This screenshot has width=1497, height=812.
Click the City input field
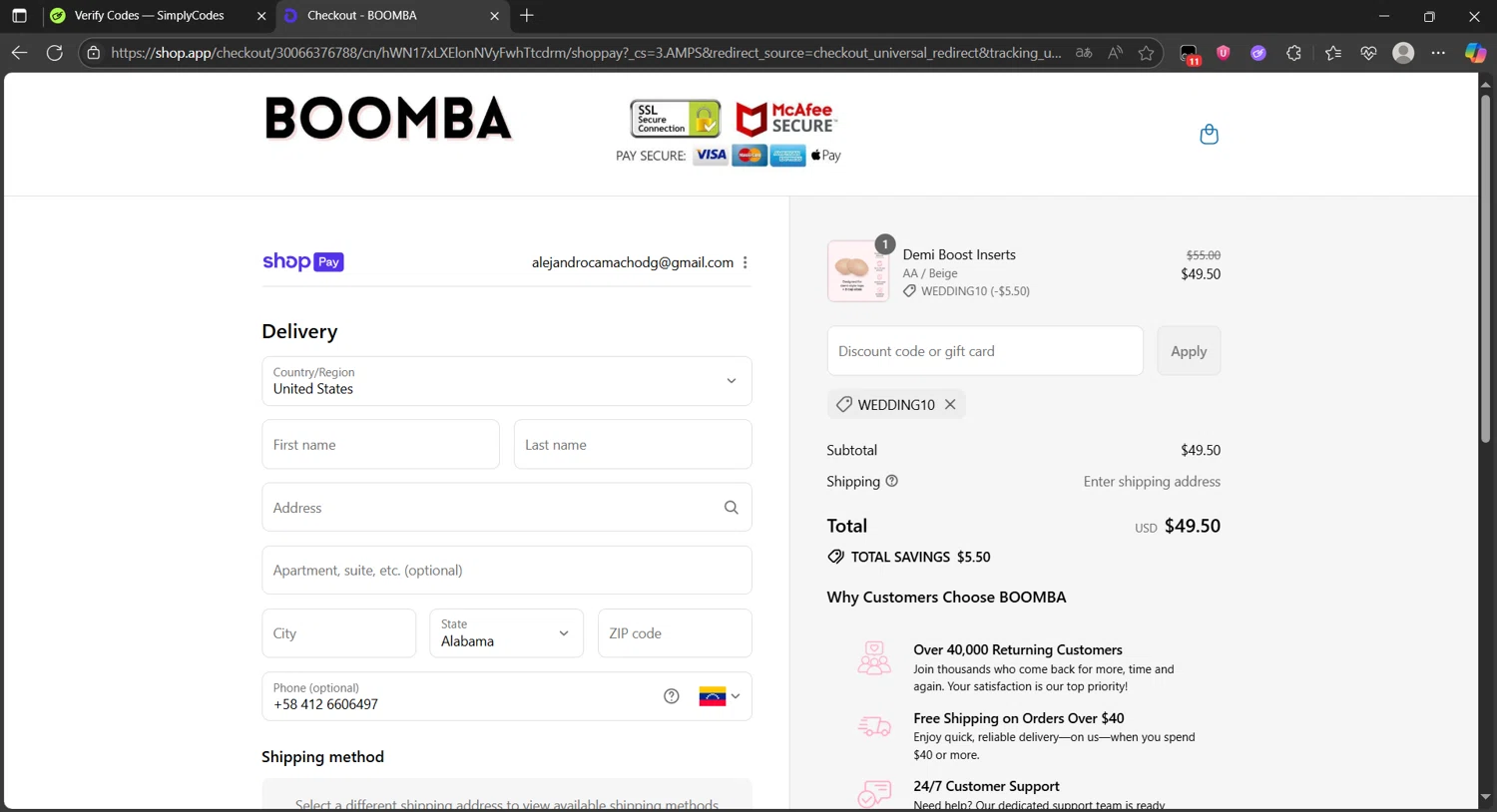tap(339, 633)
